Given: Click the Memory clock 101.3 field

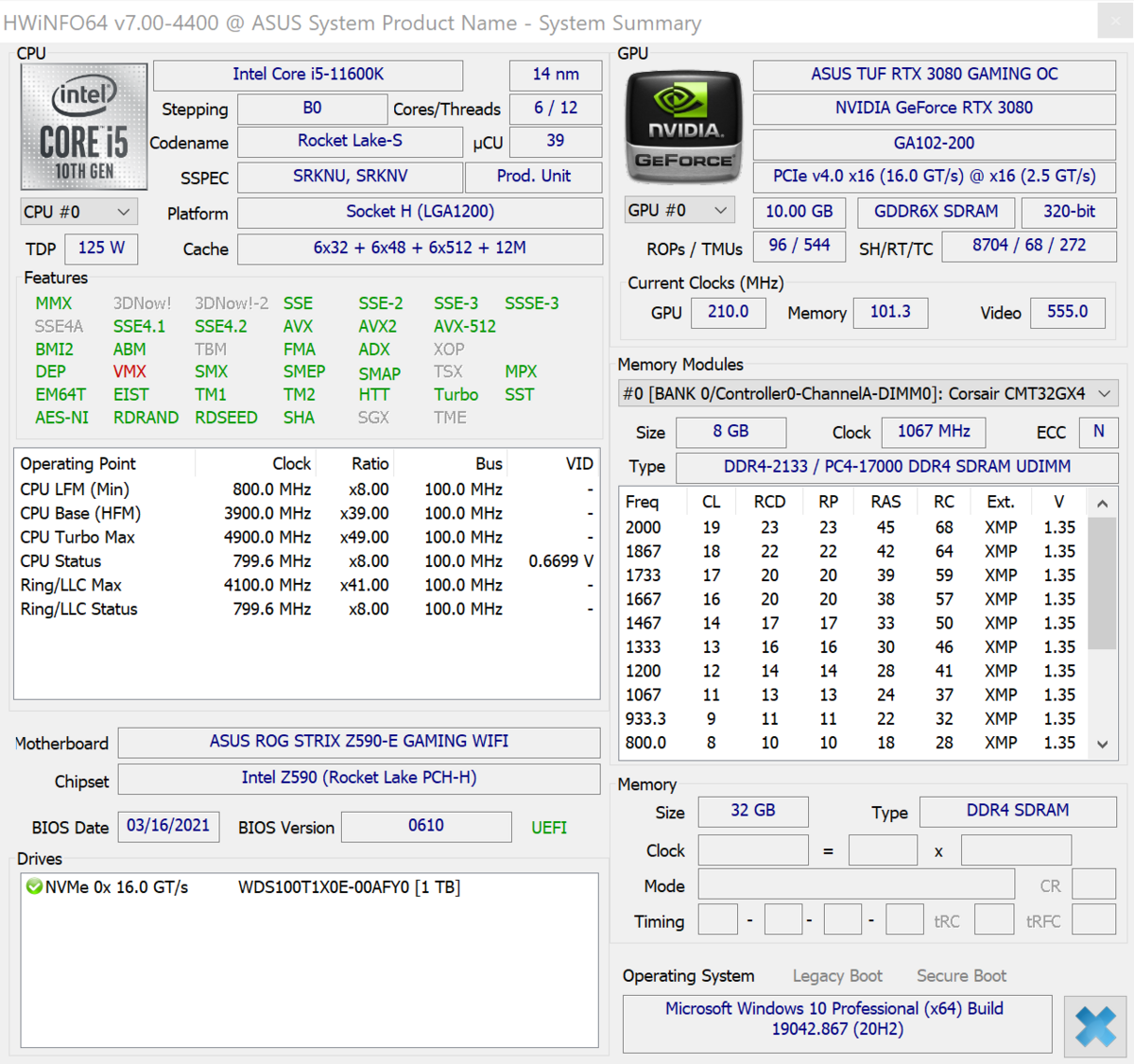Looking at the screenshot, I should tap(891, 312).
